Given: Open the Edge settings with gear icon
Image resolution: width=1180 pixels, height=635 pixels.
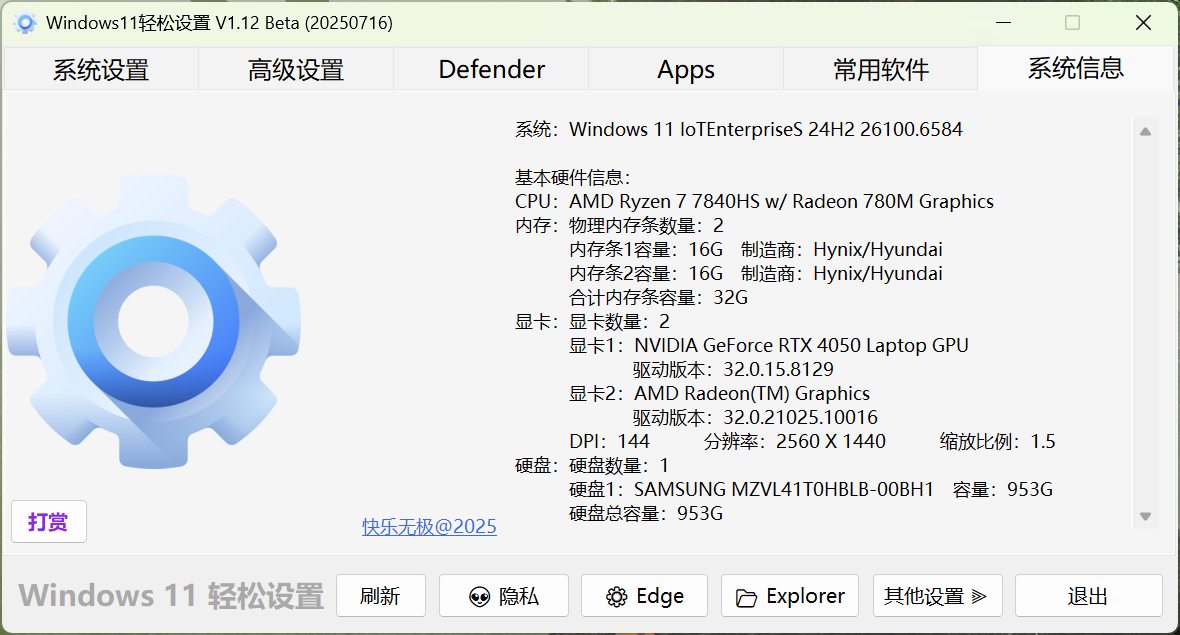Looking at the screenshot, I should pyautogui.click(x=644, y=596).
